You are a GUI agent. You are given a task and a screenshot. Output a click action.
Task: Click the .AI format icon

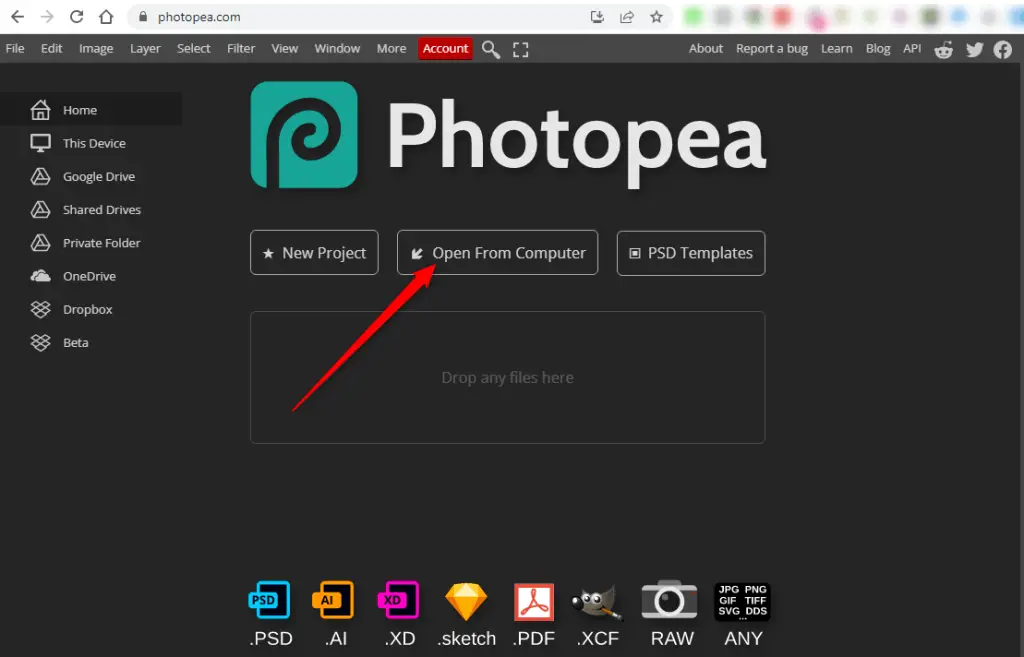pyautogui.click(x=333, y=600)
